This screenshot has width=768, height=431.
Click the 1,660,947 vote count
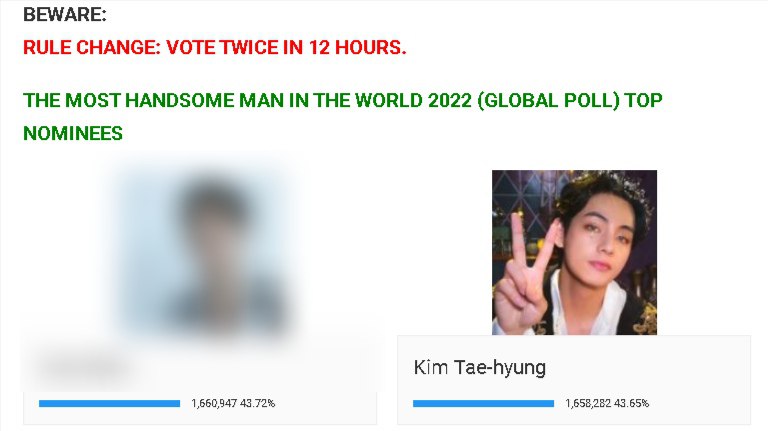(214, 403)
